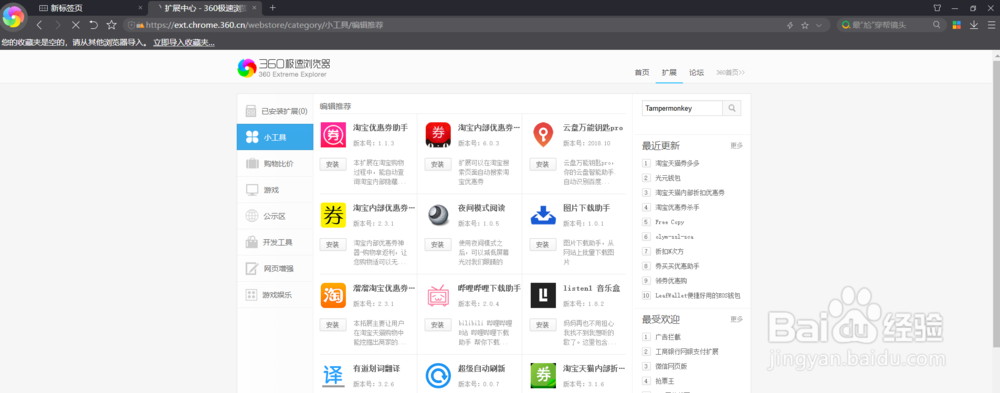1000x393 pixels.
Task: Select 开发工具 category in sidebar
Action: (x=275, y=242)
